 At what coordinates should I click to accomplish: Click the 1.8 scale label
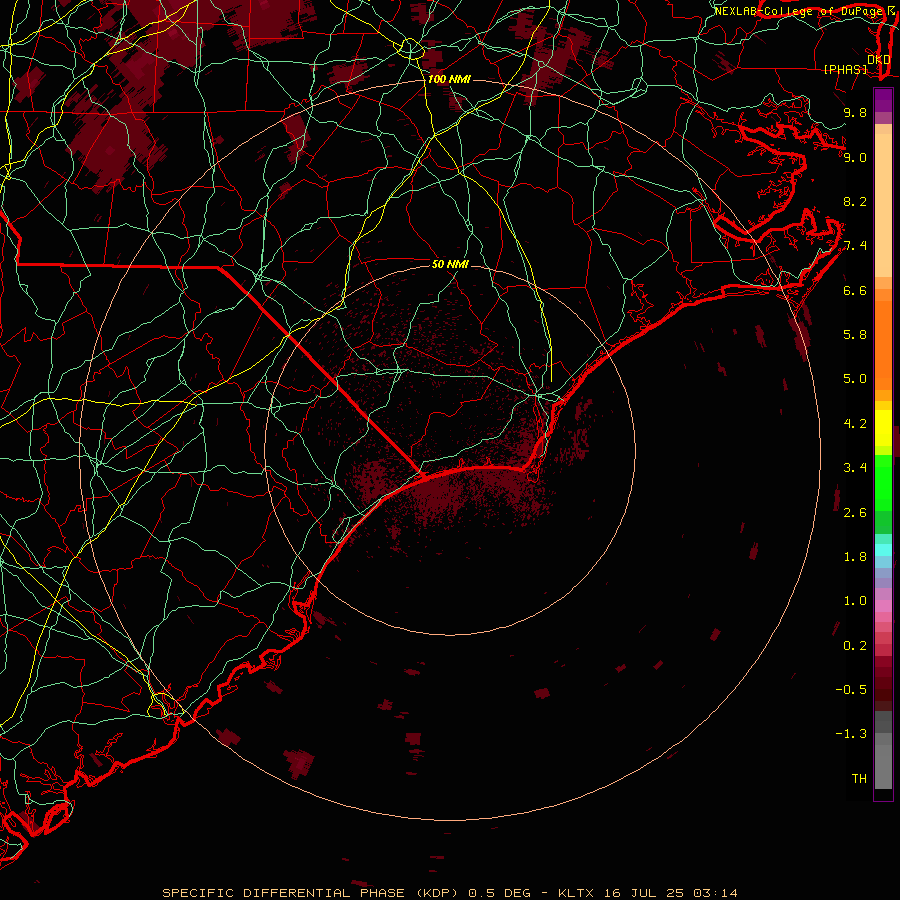(855, 557)
